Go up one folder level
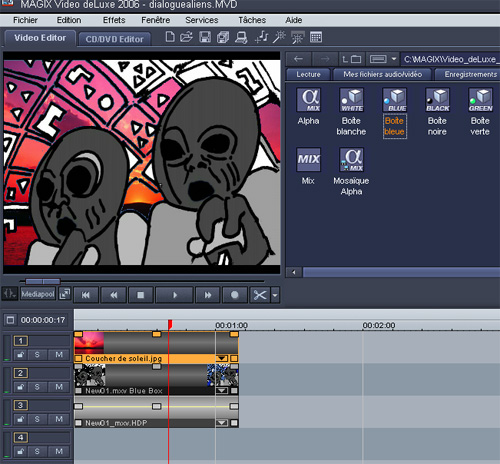The height and width of the screenshot is (464, 500). pyautogui.click(x=352, y=59)
